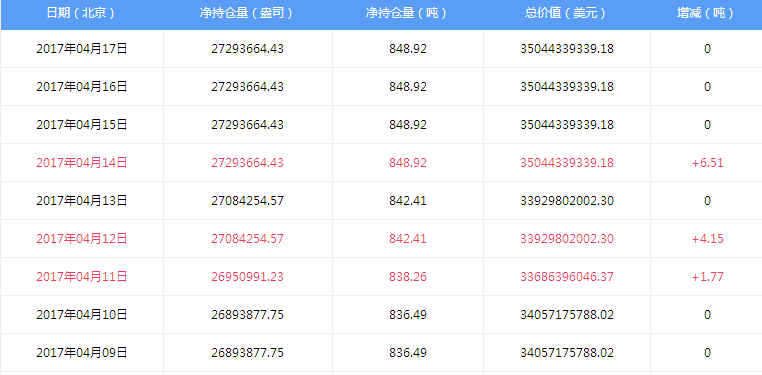
Task: Click total value 35044339339.18 in 04月16日 row
Action: click(567, 86)
